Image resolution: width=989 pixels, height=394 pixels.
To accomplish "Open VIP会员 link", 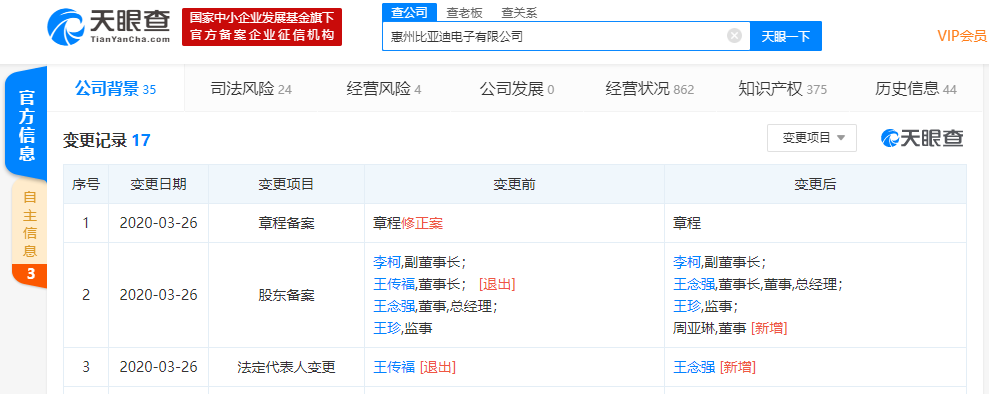I will [962, 36].
